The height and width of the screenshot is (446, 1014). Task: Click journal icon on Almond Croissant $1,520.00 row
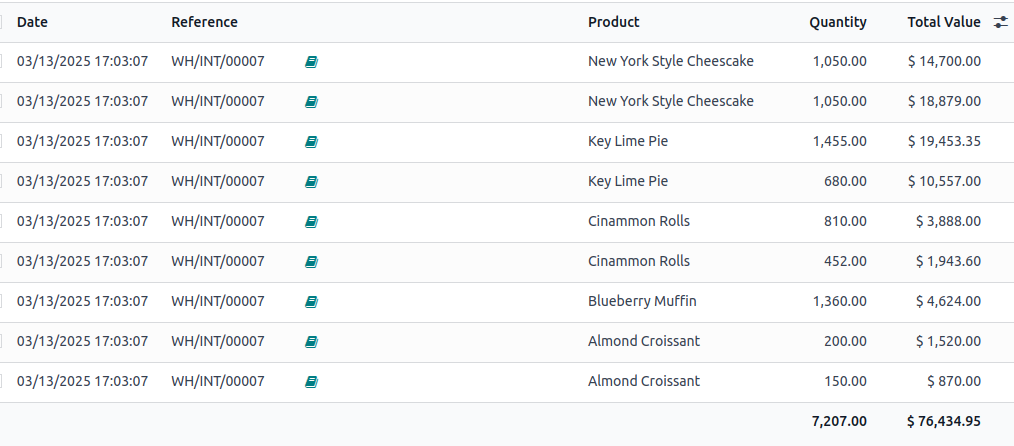[311, 342]
